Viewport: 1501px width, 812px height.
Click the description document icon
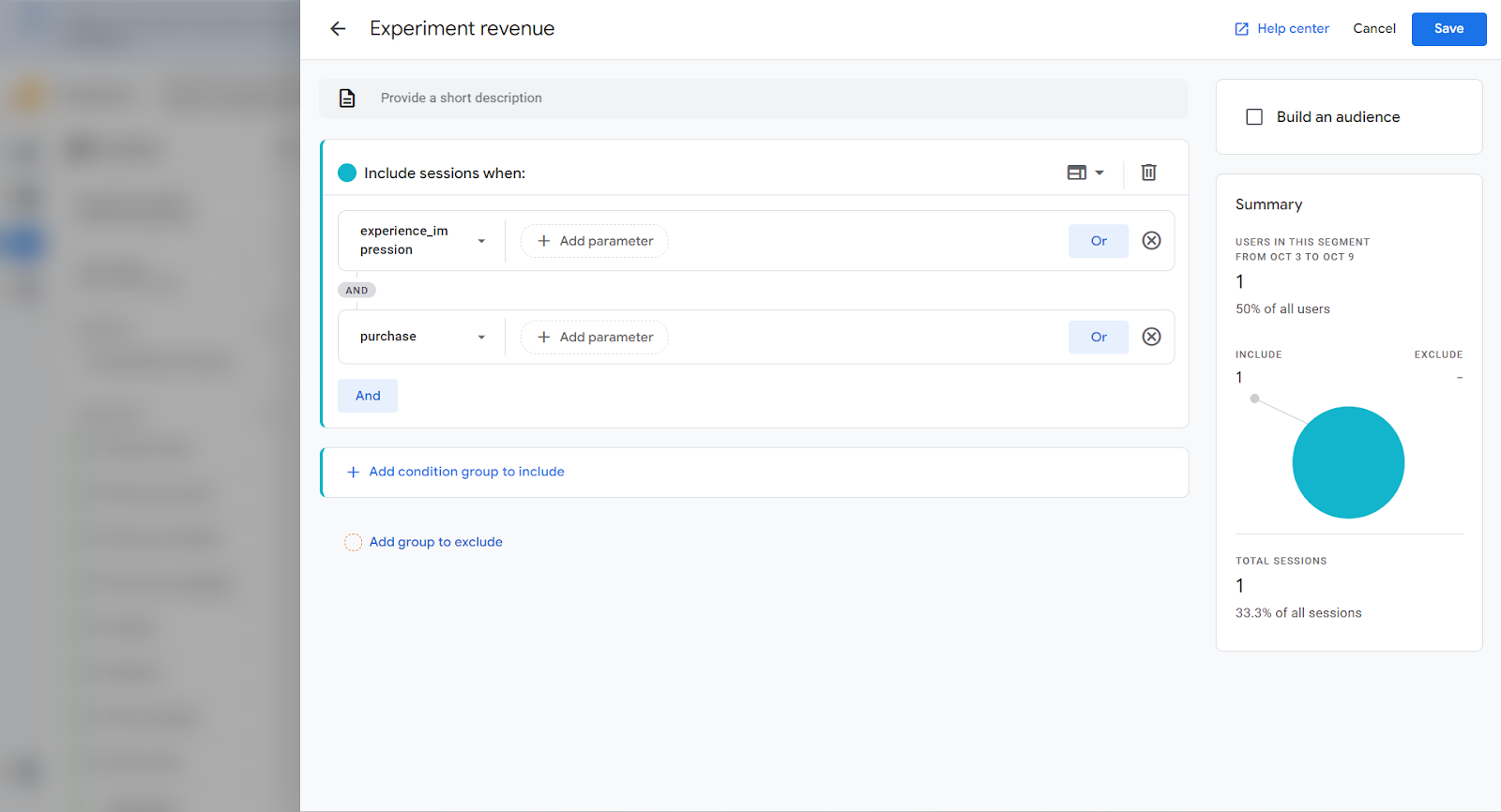347,98
